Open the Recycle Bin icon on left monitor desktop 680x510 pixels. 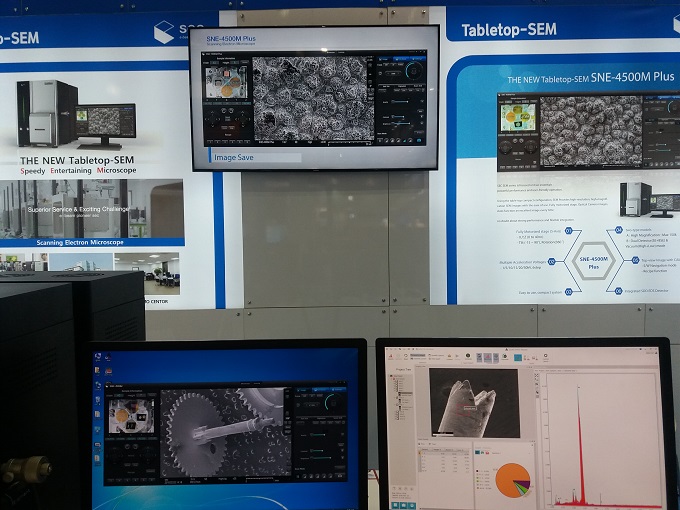(98, 400)
